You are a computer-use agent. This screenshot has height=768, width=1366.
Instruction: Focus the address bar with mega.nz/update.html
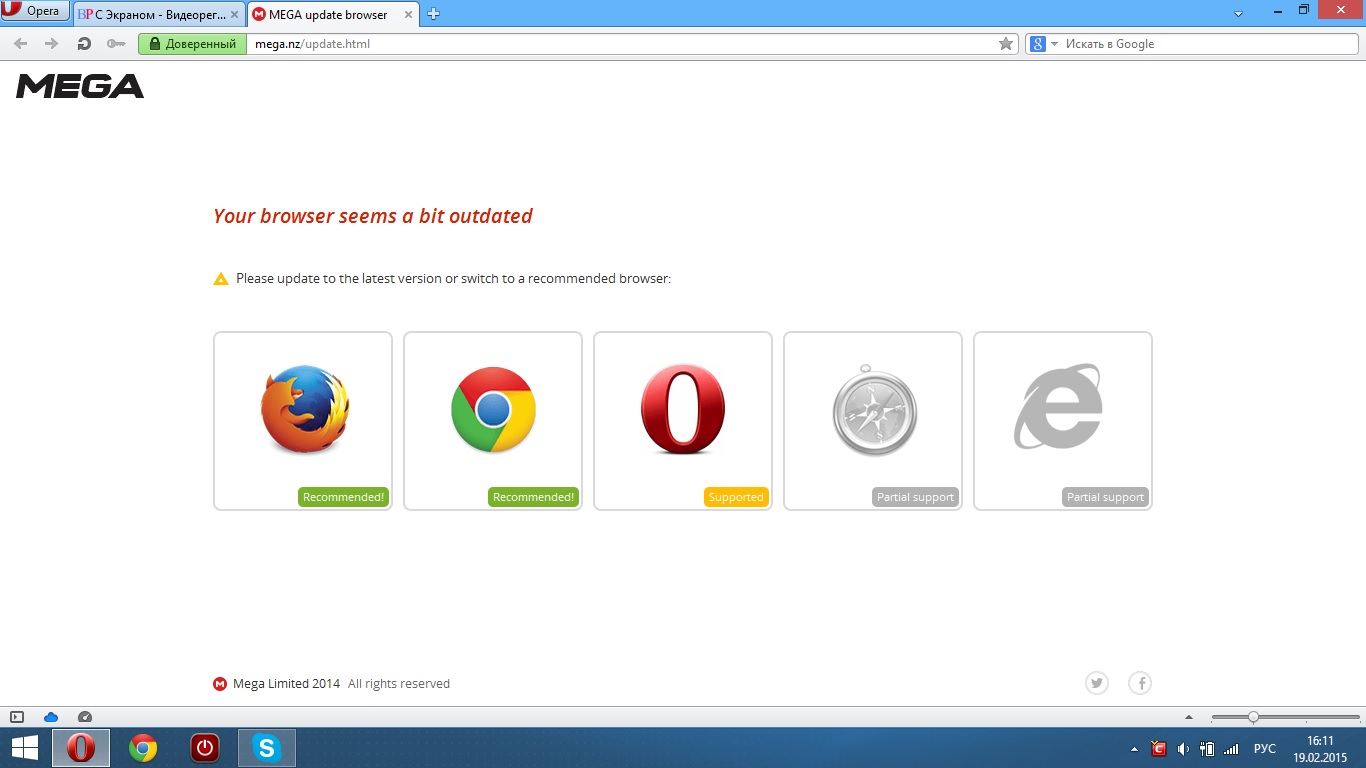[620, 44]
